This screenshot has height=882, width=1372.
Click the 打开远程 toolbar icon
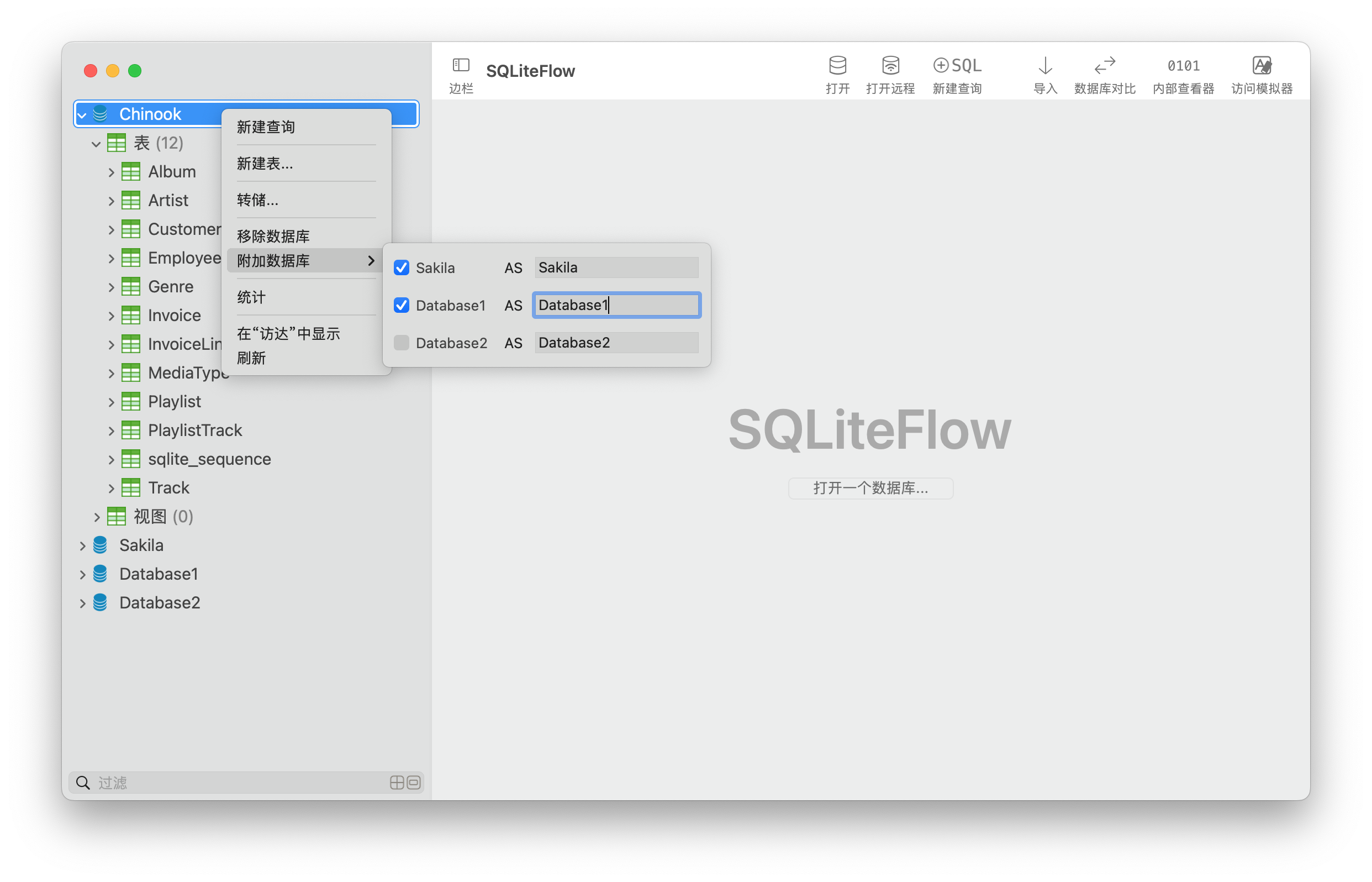890,73
